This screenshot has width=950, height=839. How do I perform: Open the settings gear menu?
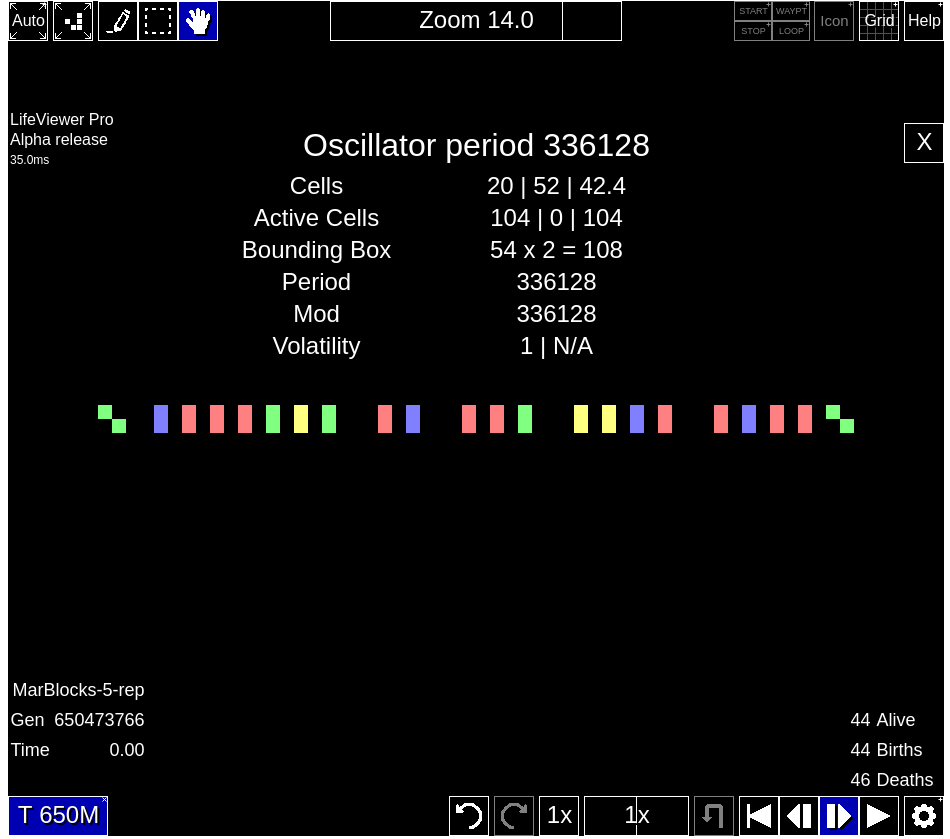pos(924,815)
